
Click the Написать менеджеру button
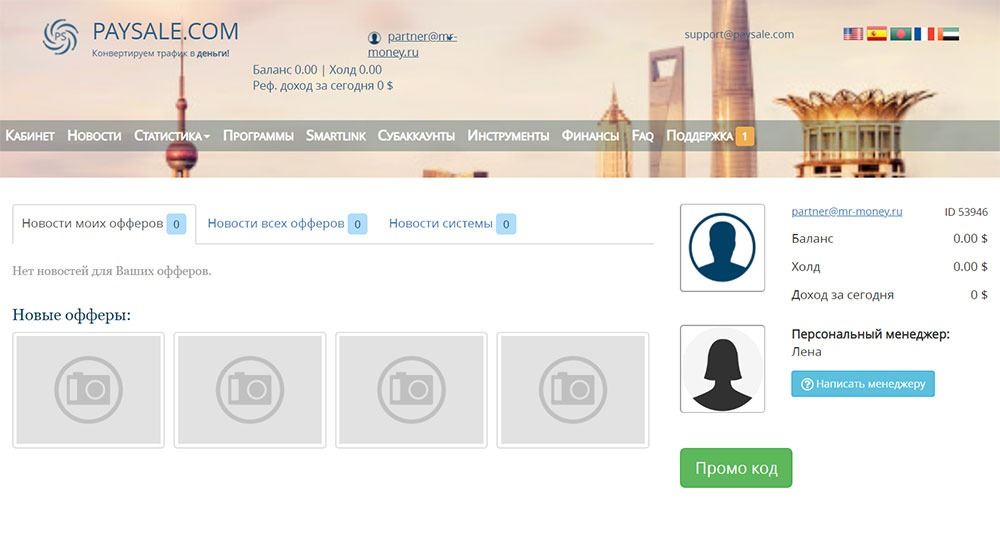(863, 384)
